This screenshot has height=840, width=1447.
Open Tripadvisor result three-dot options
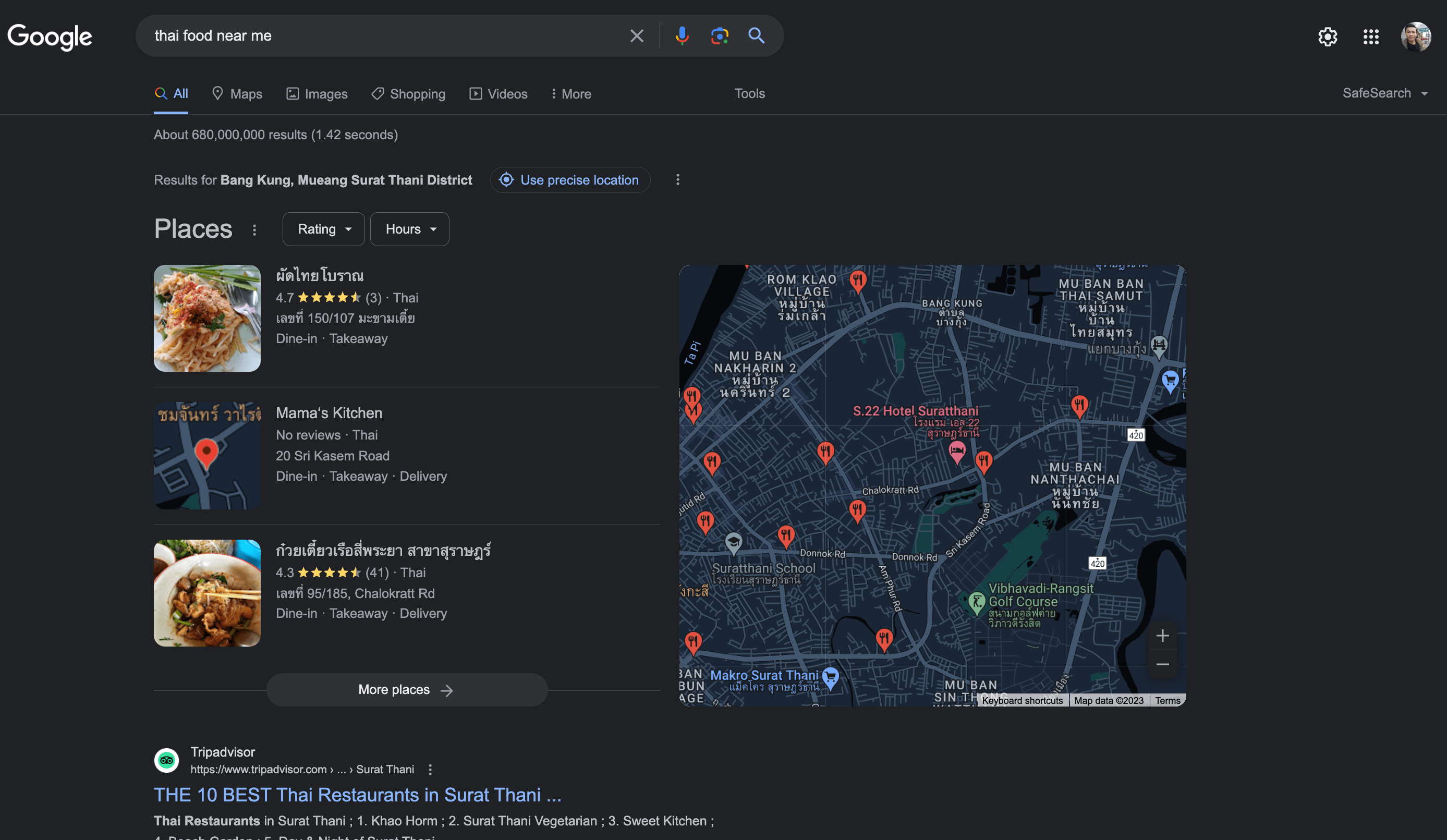430,770
